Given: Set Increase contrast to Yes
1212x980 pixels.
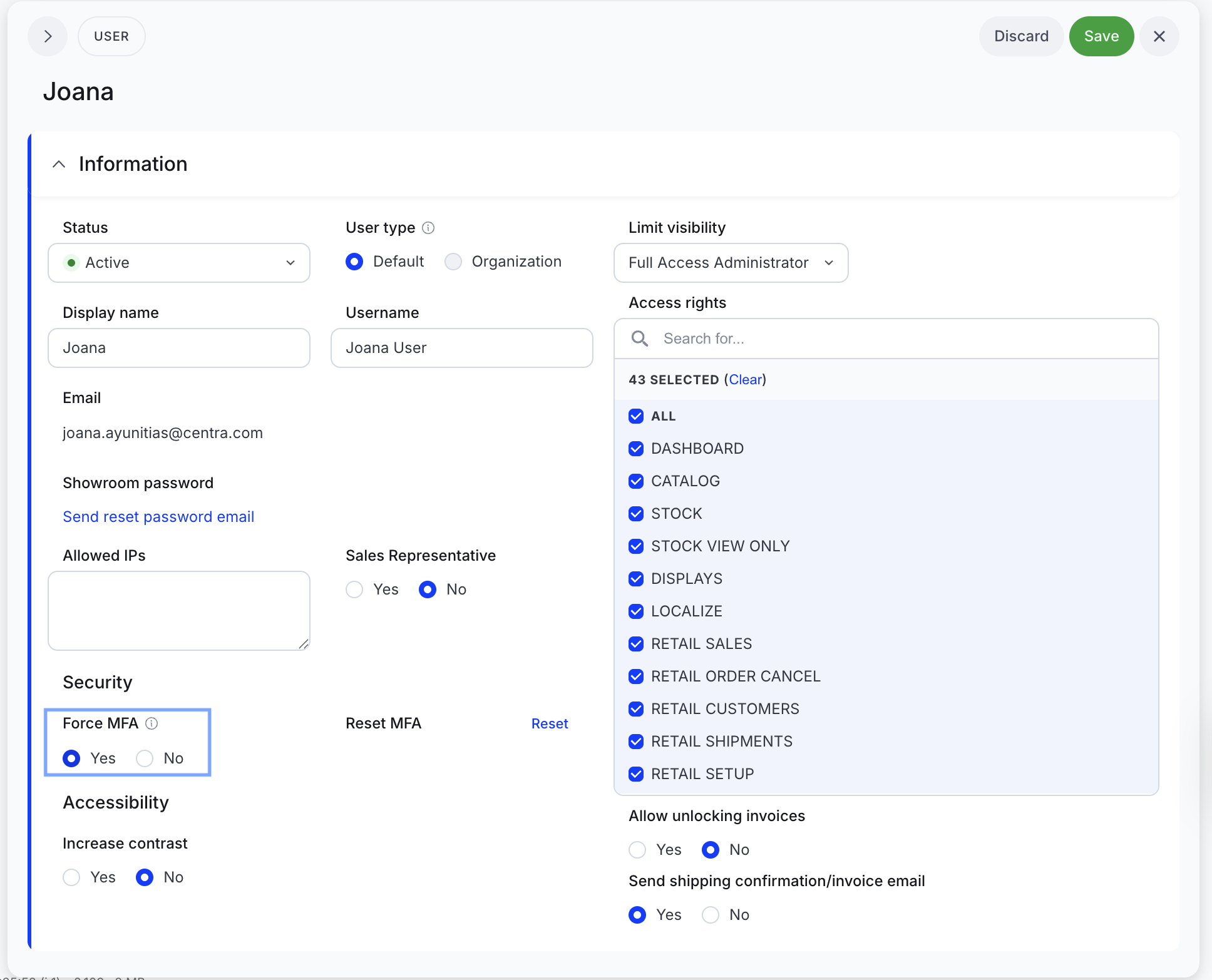Looking at the screenshot, I should tap(71, 877).
